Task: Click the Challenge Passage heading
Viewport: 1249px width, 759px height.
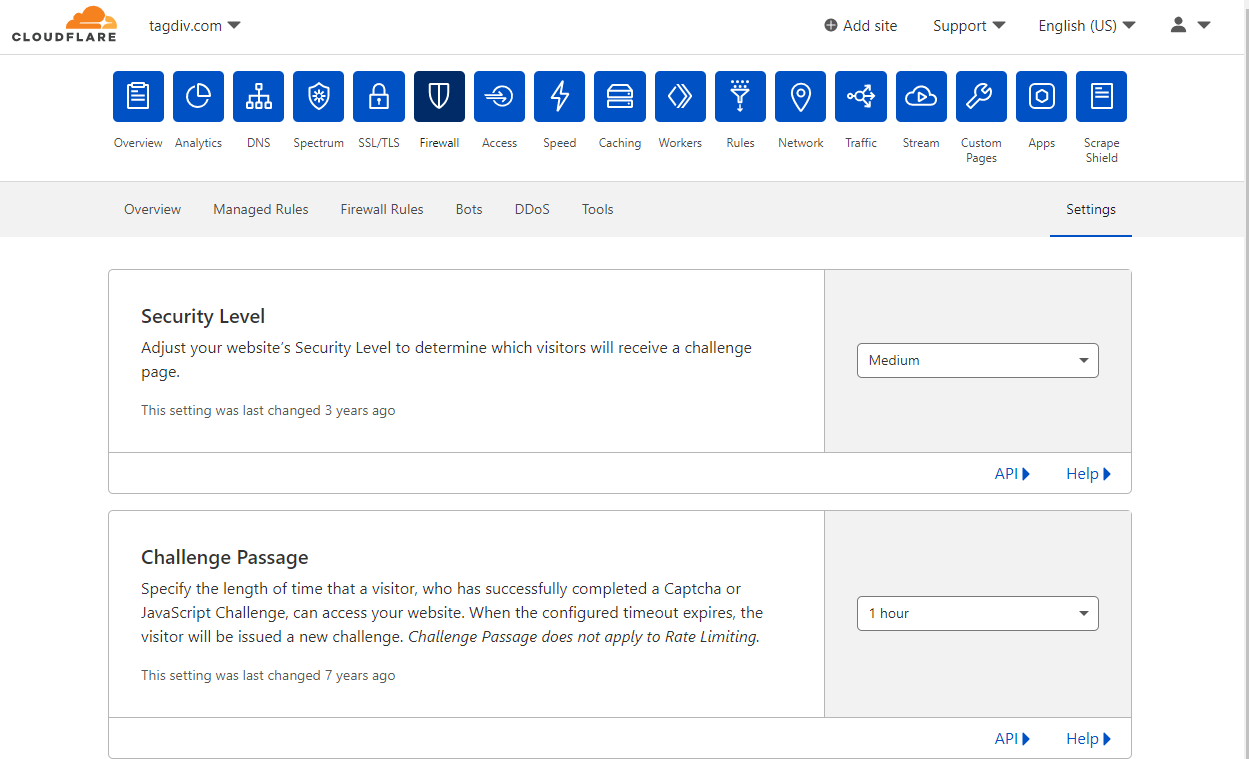Action: pyautogui.click(x=225, y=557)
